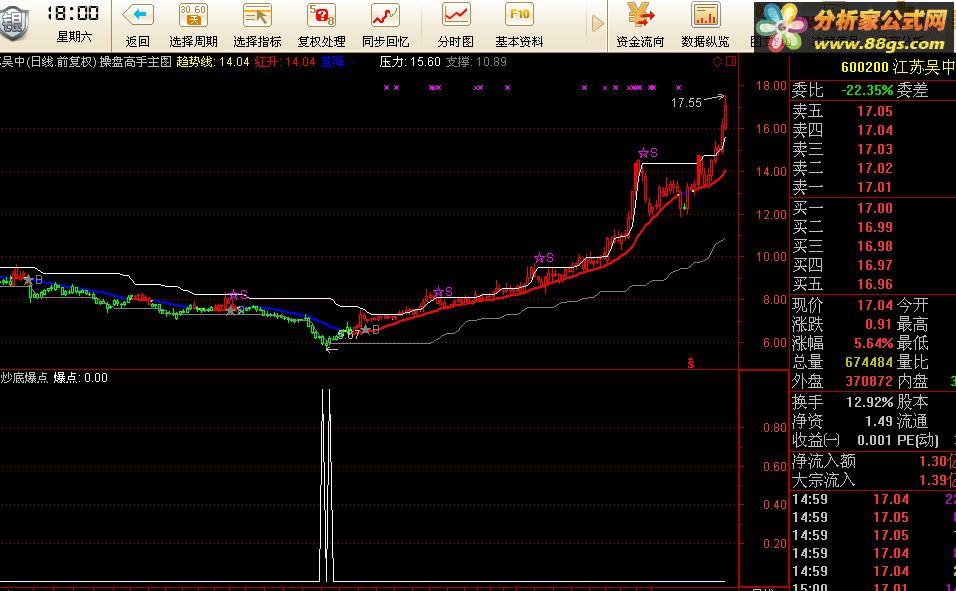
Task: Click the 净流入额 row
Action: 873,461
